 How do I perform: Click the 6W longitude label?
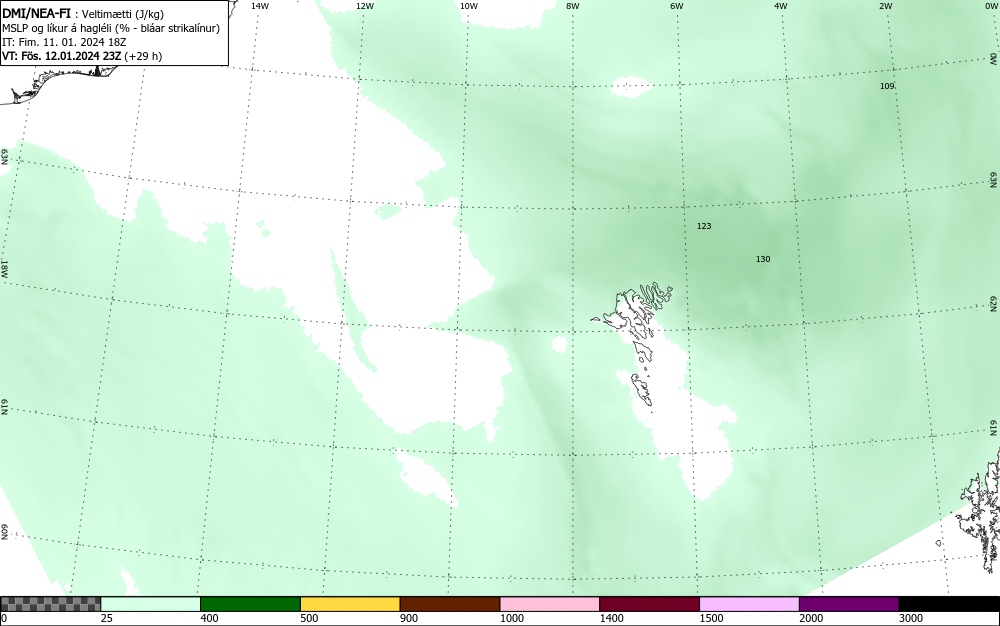pyautogui.click(x=677, y=6)
